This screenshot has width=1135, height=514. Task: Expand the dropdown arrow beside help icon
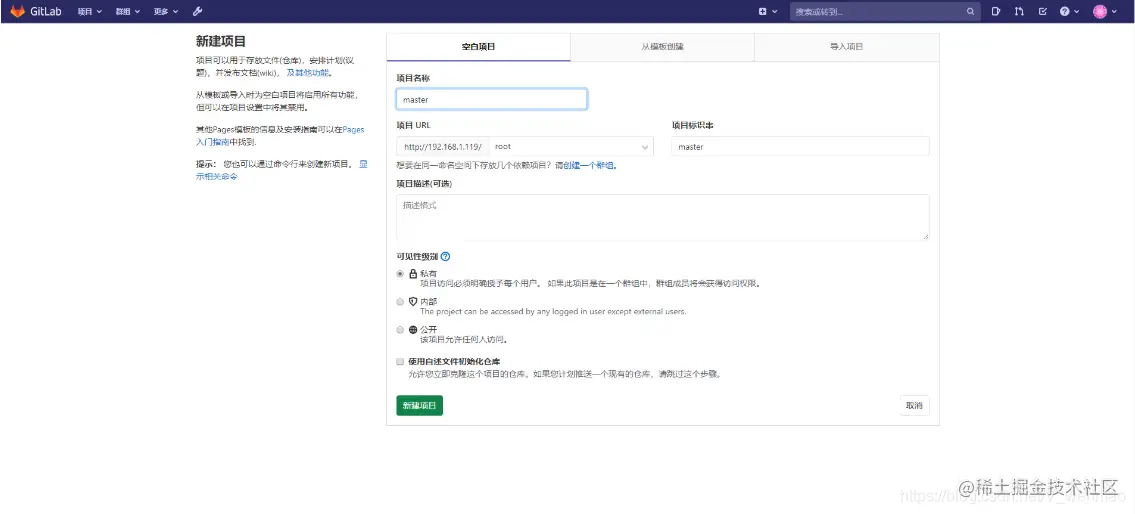click(1076, 12)
